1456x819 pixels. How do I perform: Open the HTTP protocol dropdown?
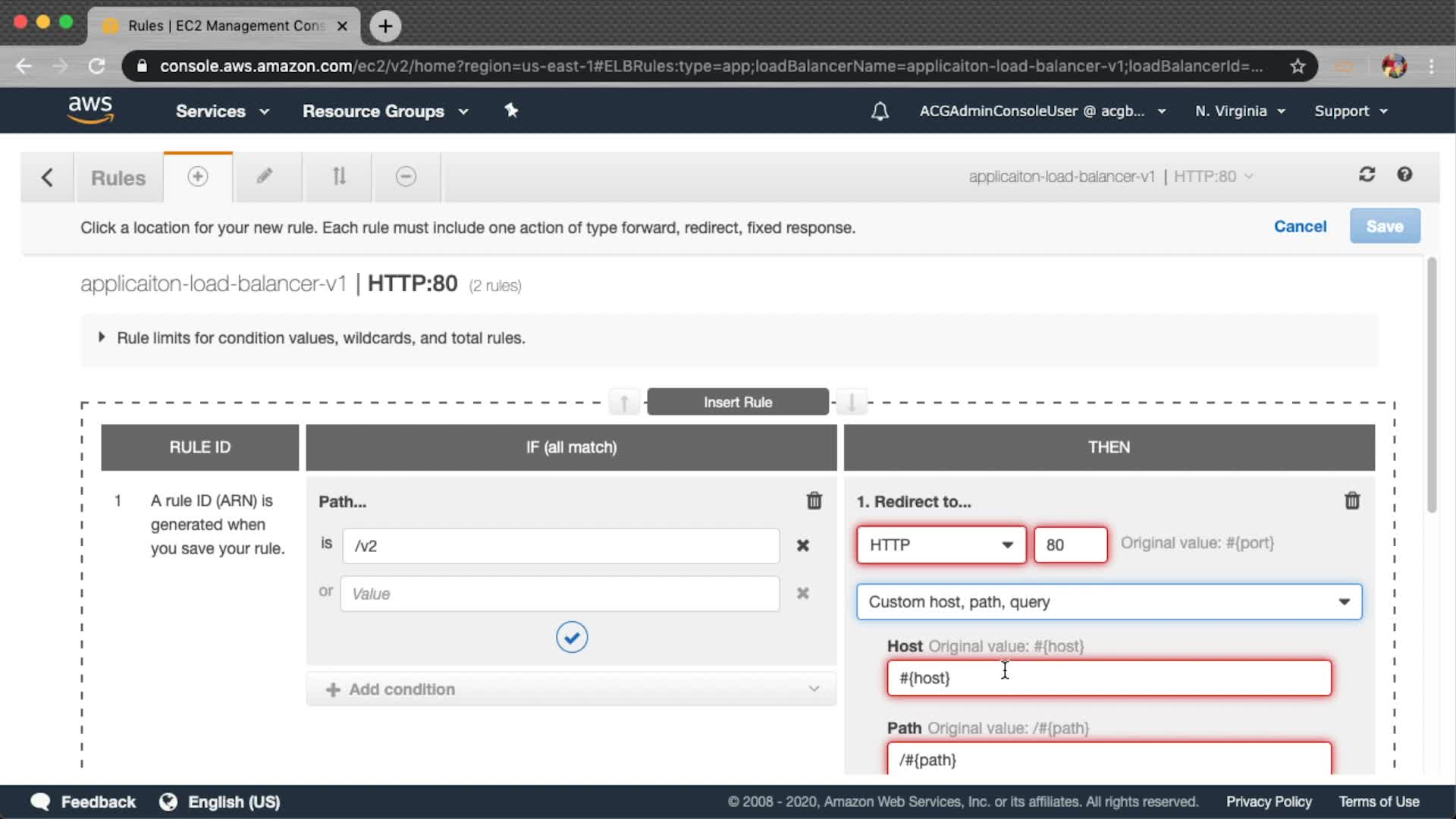(940, 545)
